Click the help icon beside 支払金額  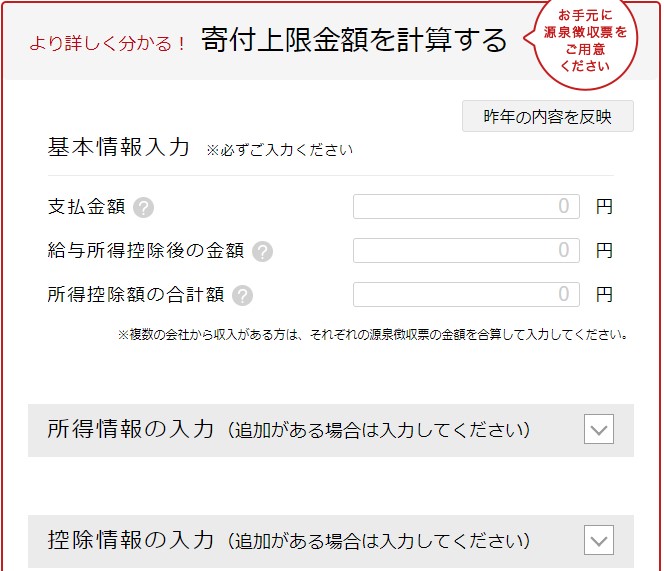pos(144,208)
